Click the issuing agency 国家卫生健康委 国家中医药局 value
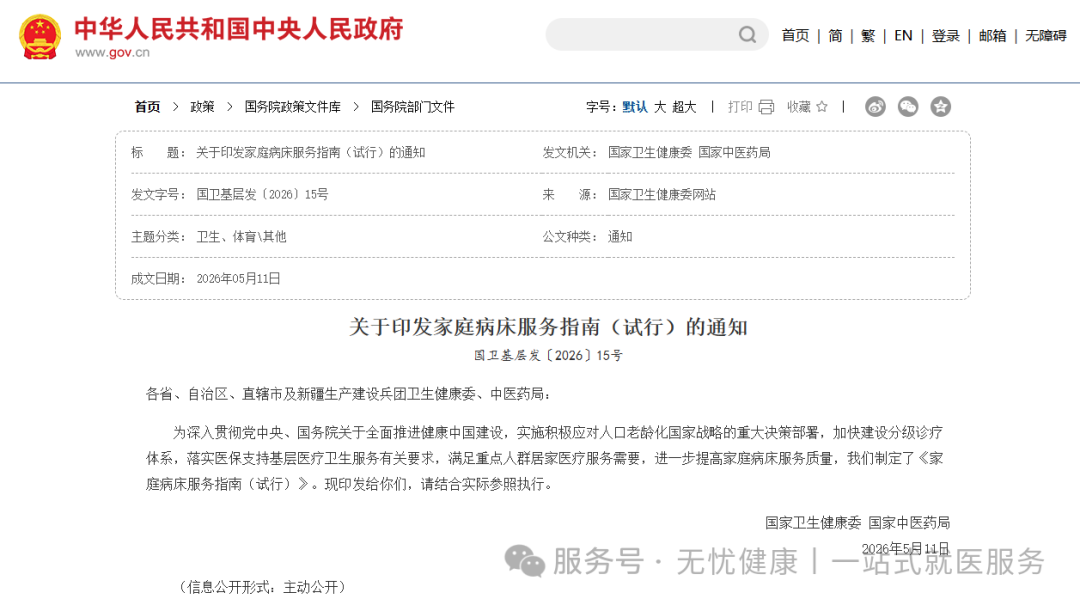This screenshot has width=1080, height=605. pos(689,152)
